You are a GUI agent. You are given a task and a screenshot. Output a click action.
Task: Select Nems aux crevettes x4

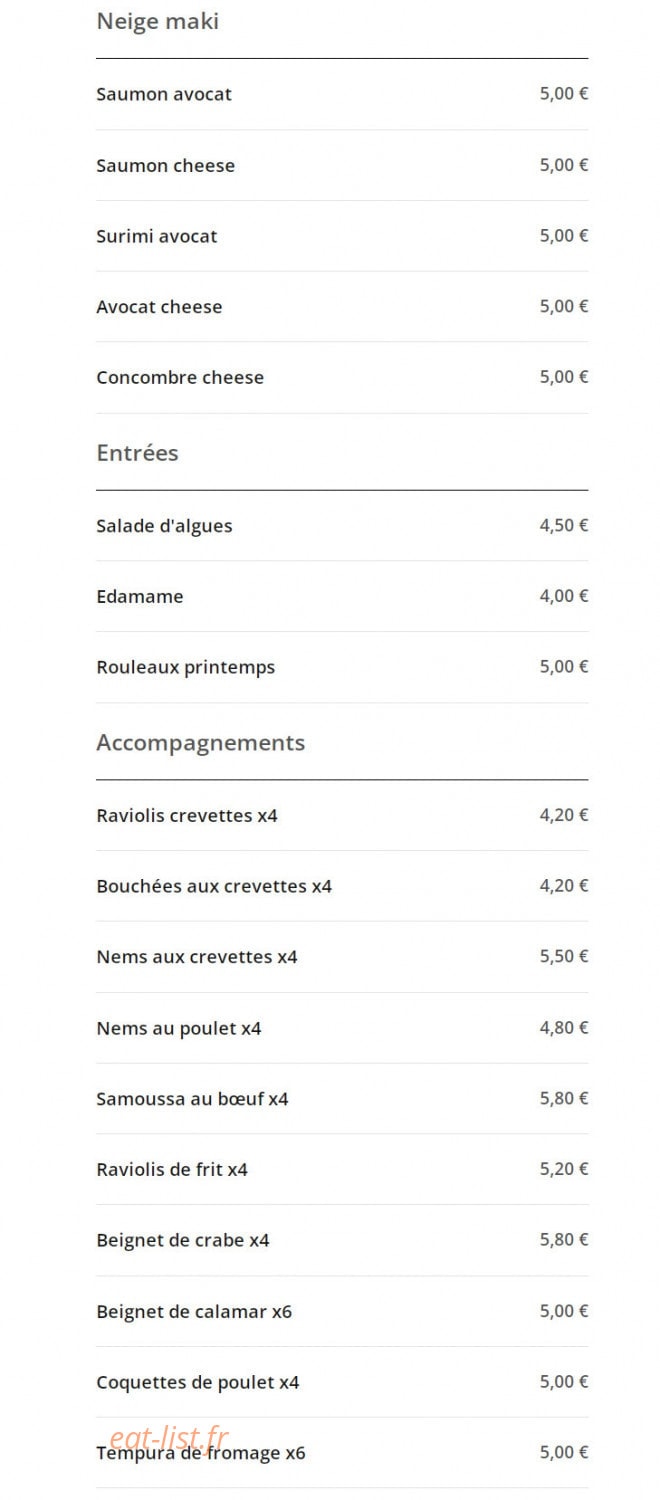pyautogui.click(x=342, y=957)
